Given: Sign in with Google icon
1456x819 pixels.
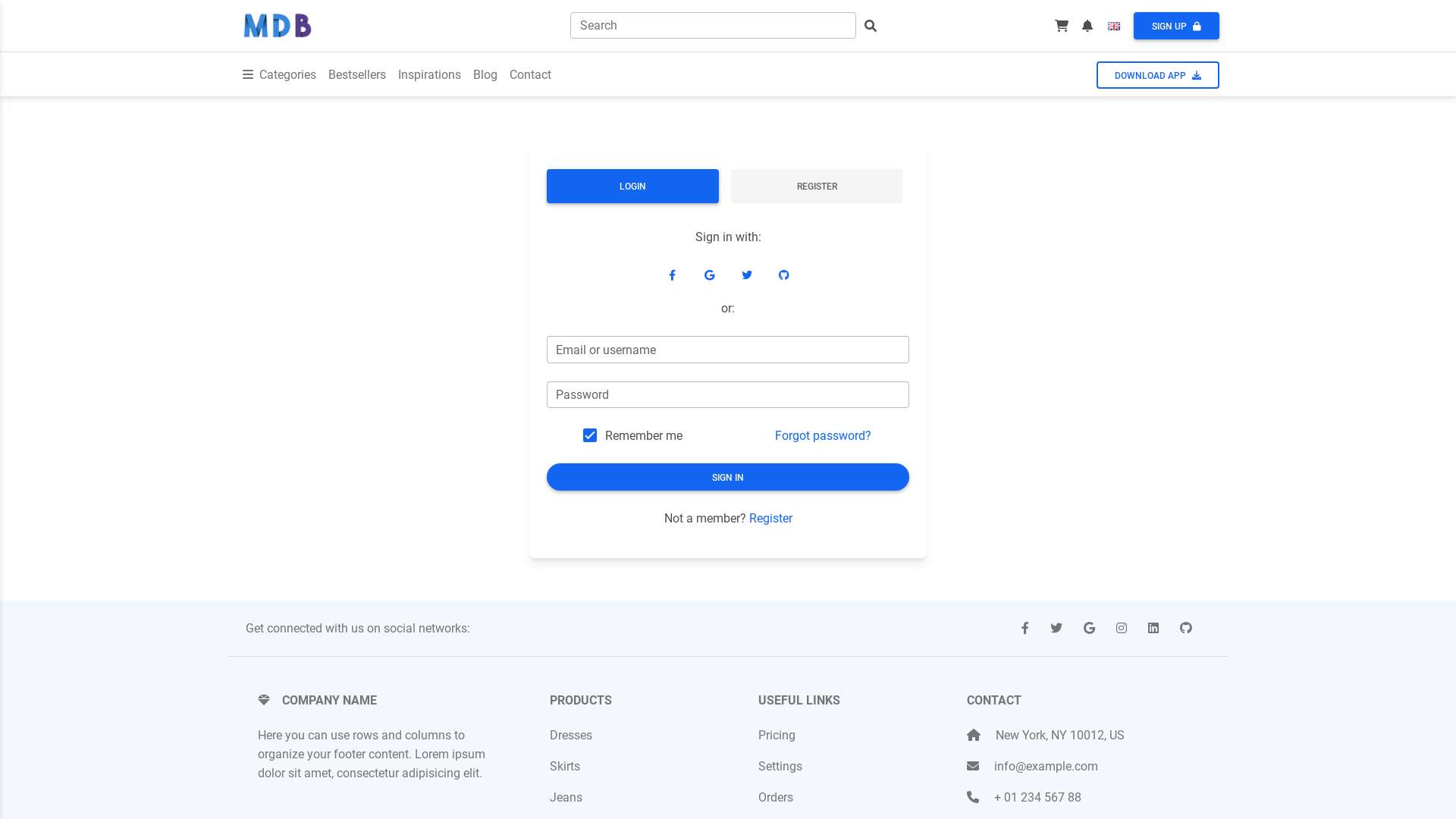Looking at the screenshot, I should pos(709,275).
